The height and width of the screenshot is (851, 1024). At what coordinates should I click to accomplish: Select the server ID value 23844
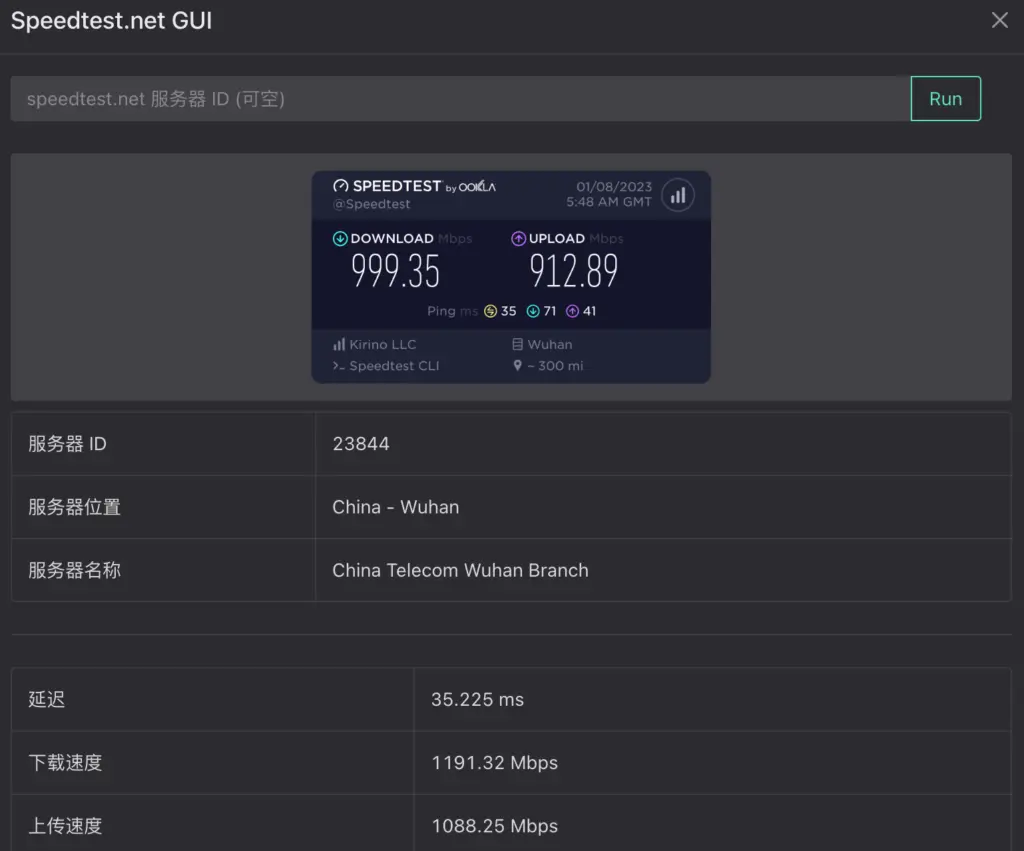pyautogui.click(x=361, y=444)
